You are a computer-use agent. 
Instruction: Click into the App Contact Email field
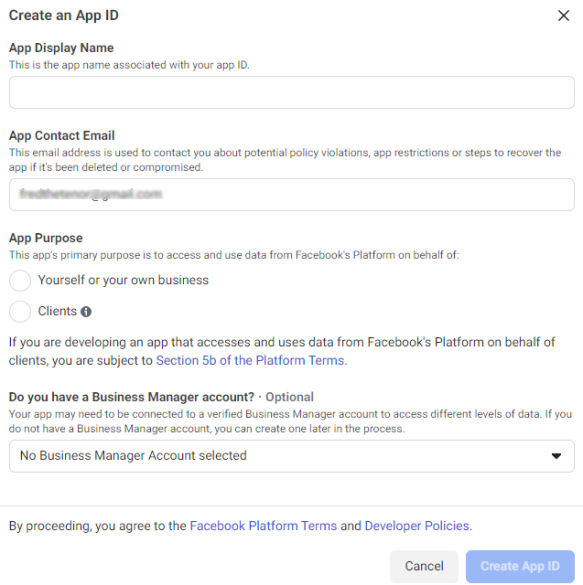tap(292, 194)
